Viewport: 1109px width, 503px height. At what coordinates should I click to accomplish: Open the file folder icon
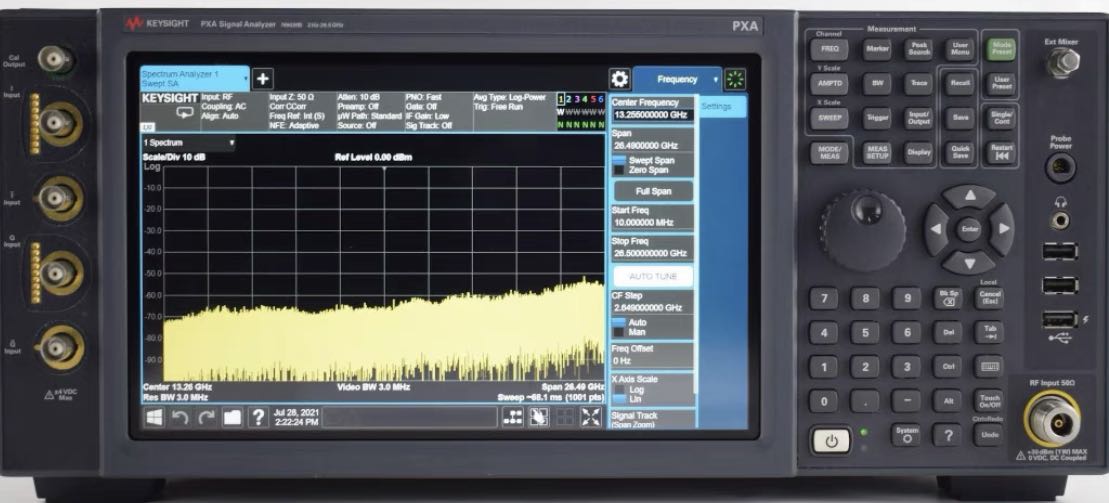tap(232, 418)
